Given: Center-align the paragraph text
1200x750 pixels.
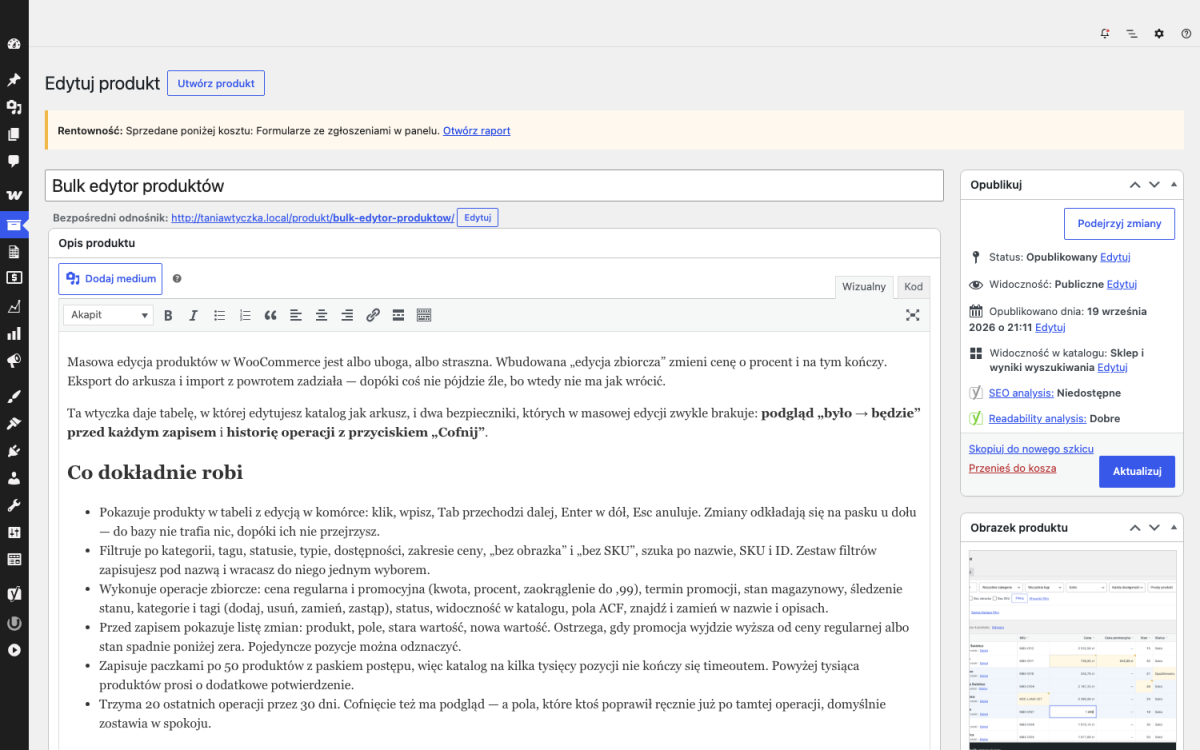Looking at the screenshot, I should coord(321,315).
